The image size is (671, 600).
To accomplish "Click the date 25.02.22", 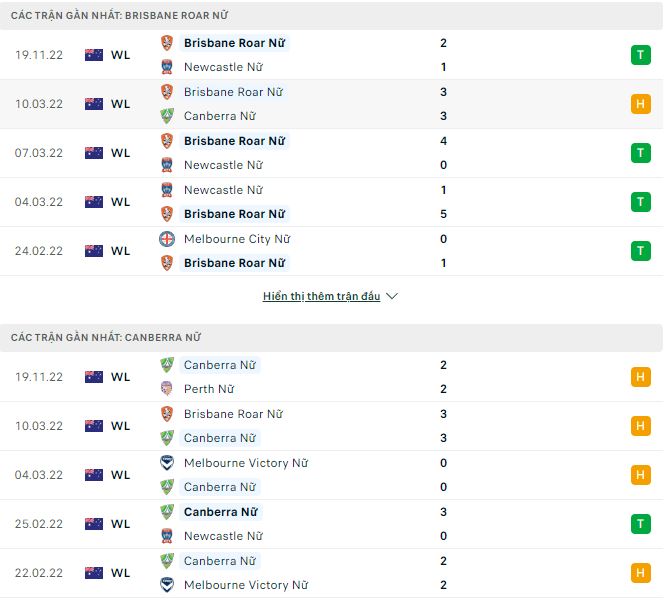I will (39, 524).
